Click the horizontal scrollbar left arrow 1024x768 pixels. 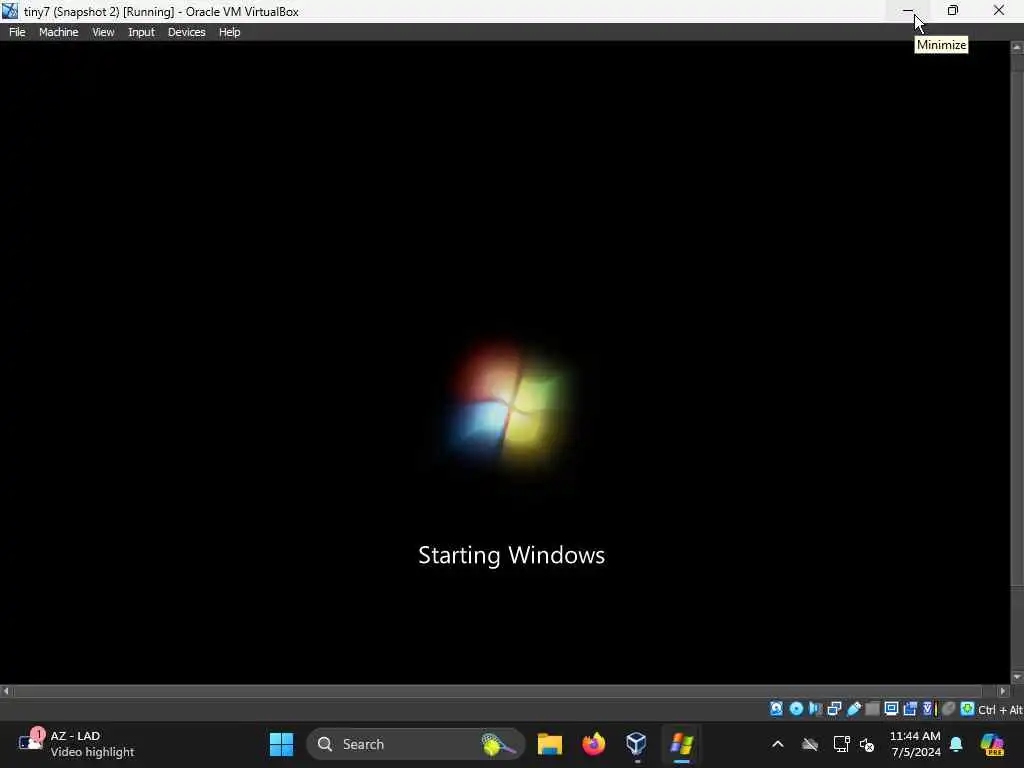[x=6, y=691]
